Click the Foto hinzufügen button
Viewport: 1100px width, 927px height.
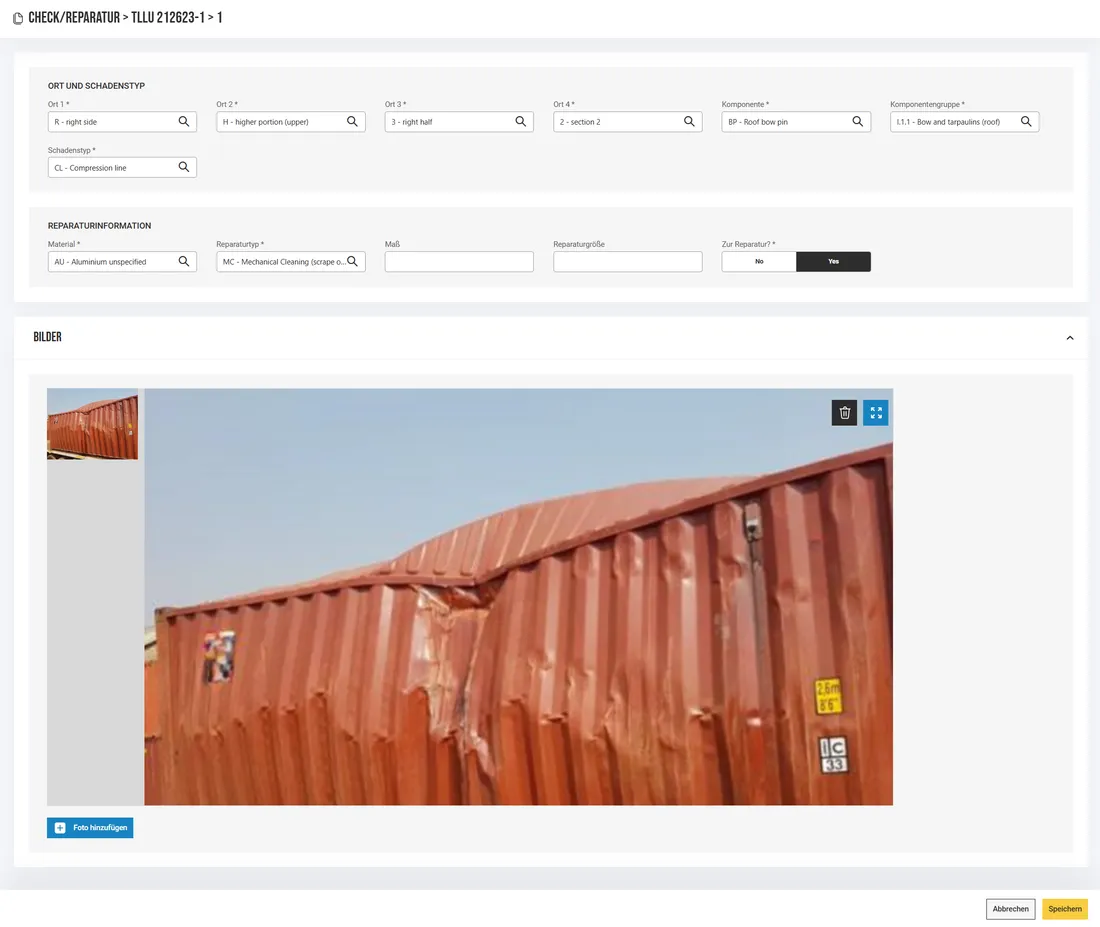[90, 828]
